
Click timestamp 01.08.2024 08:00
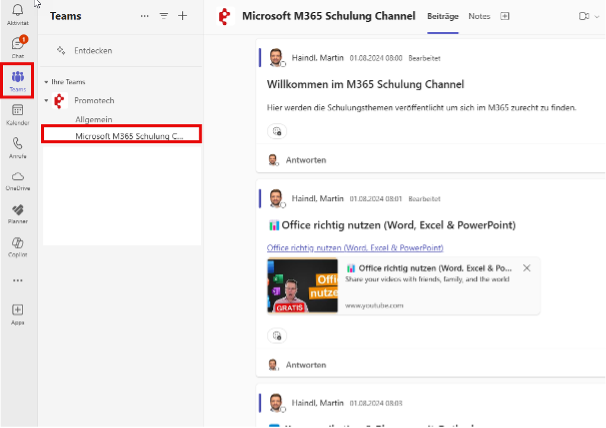(376, 58)
